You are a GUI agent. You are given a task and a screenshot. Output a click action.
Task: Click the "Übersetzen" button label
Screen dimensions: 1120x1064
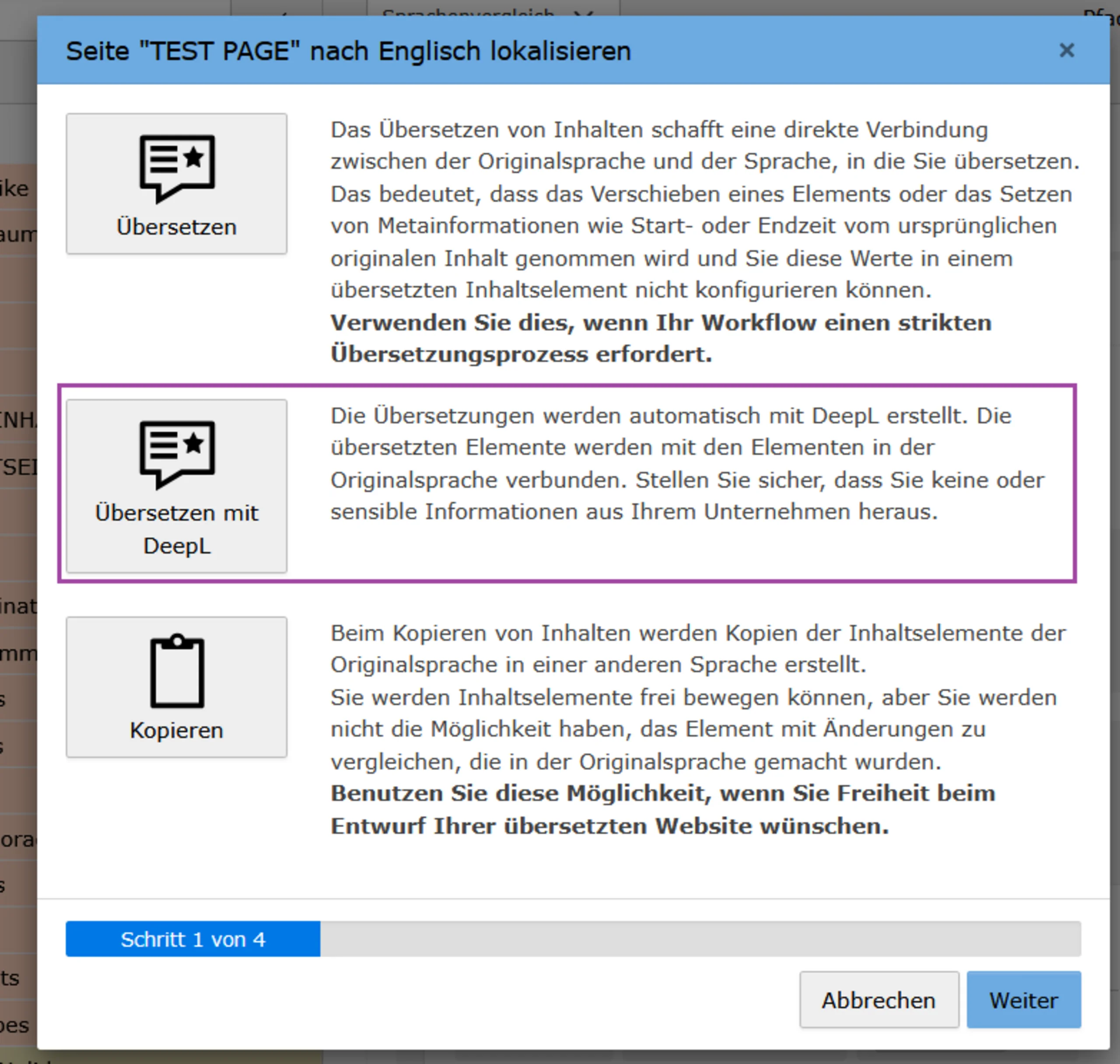[x=176, y=227]
